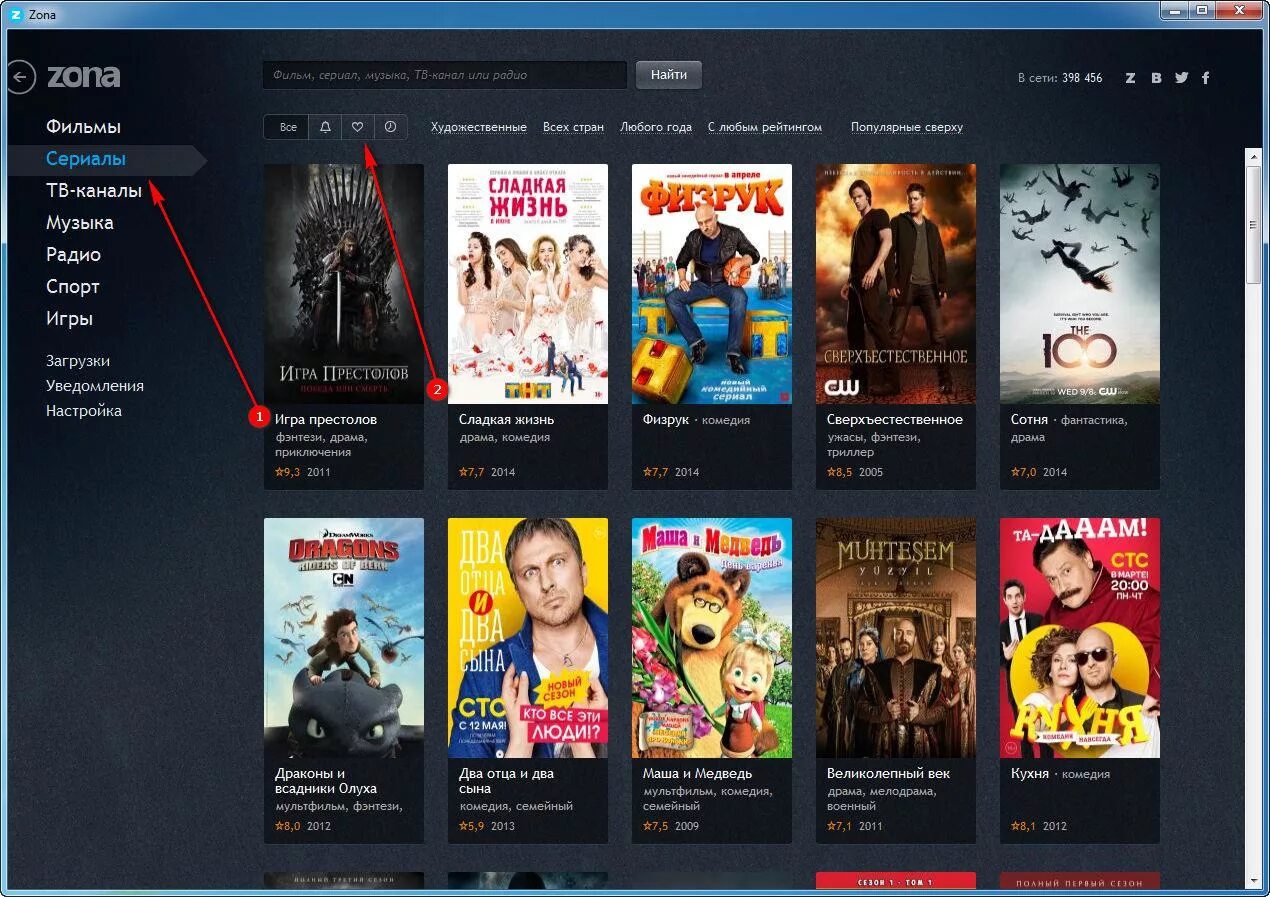Image resolution: width=1270 pixels, height=897 pixels.
Task: Open the 'Любого года' year filter
Action: [x=656, y=127]
